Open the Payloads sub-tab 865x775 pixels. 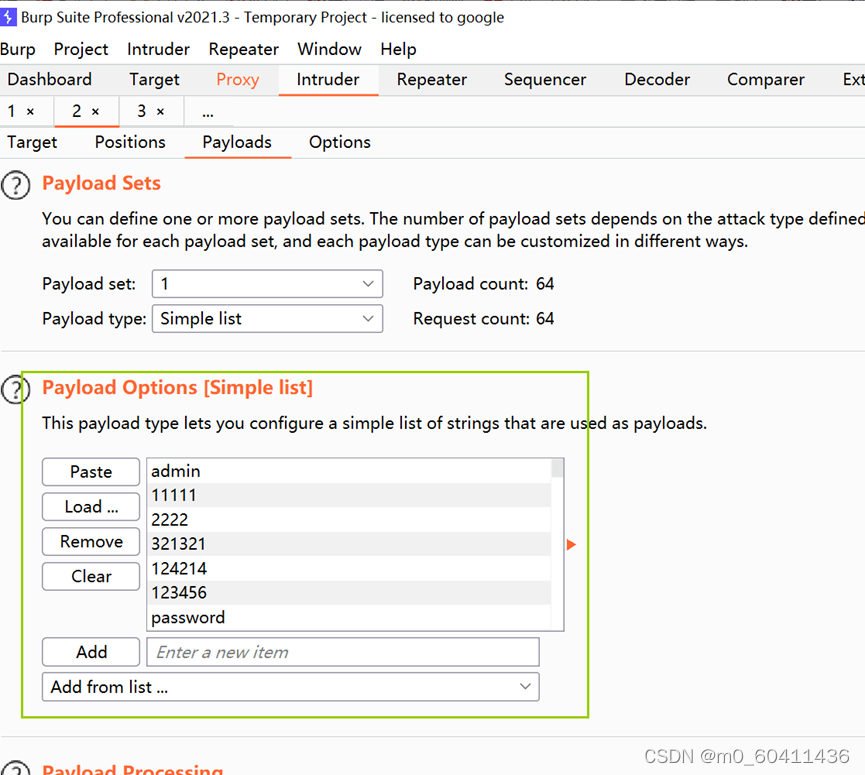237,142
